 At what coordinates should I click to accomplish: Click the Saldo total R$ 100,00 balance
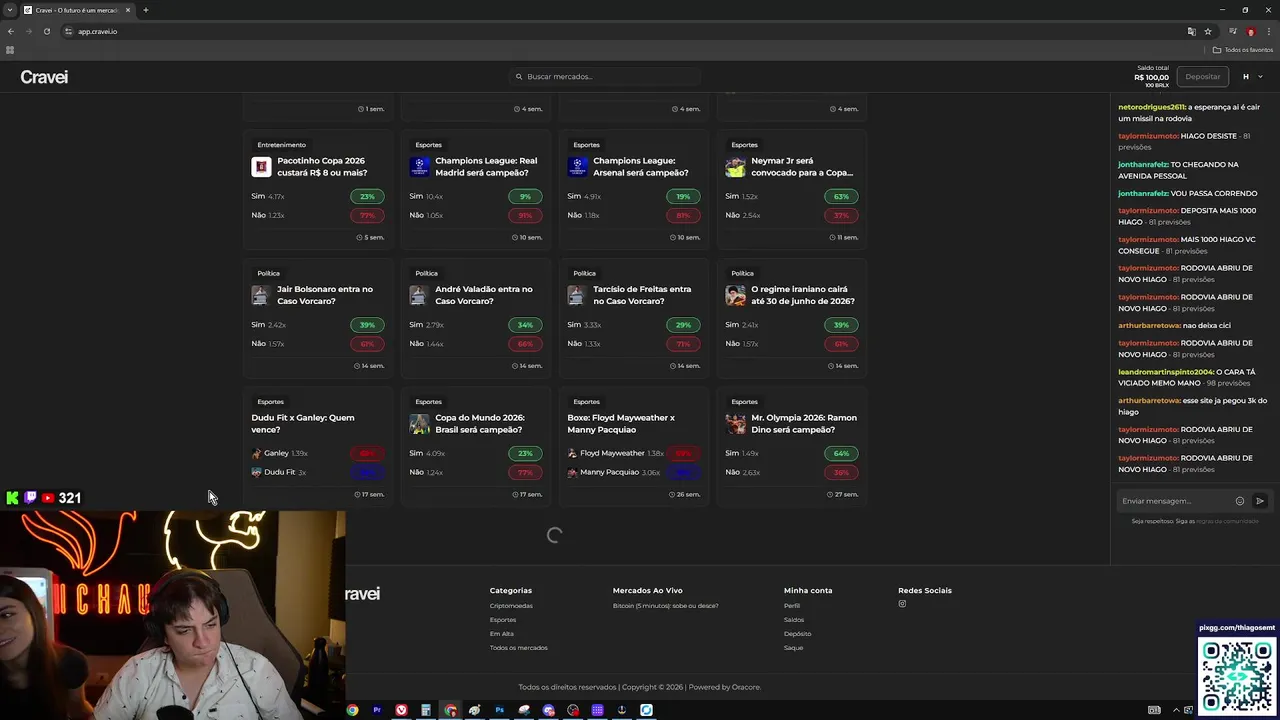click(1152, 77)
